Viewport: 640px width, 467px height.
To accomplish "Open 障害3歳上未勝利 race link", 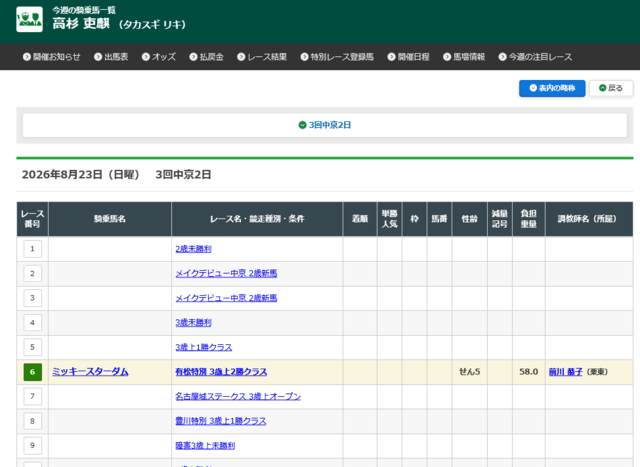I will (x=205, y=445).
